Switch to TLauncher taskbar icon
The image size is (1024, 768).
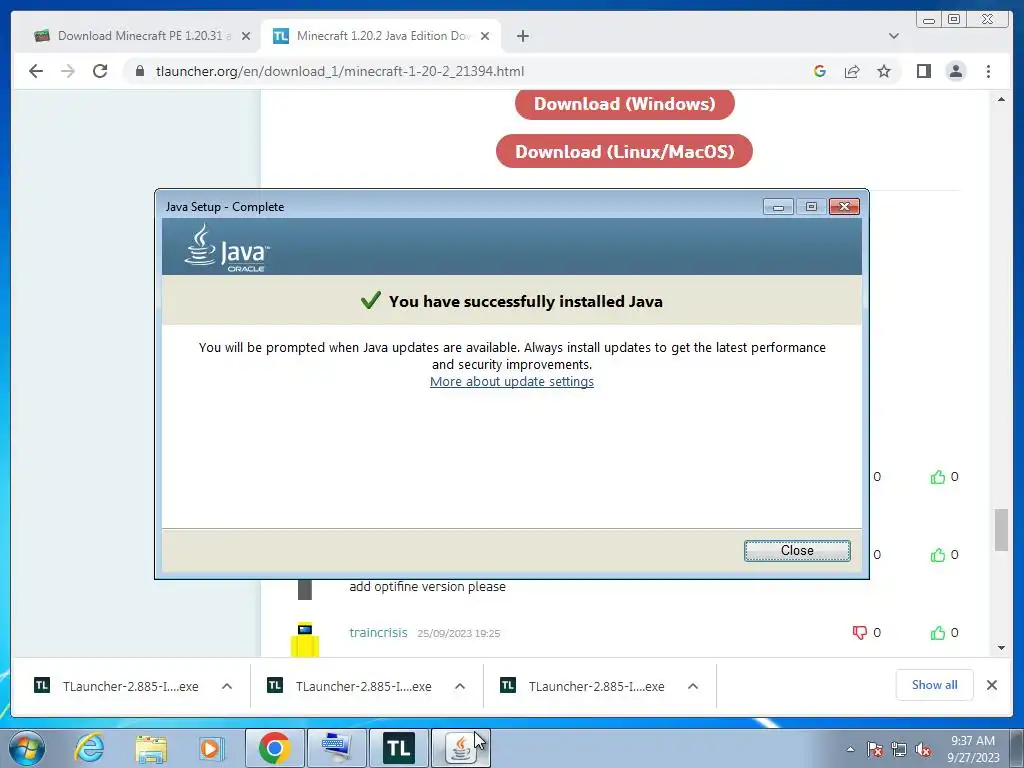pyautogui.click(x=398, y=748)
